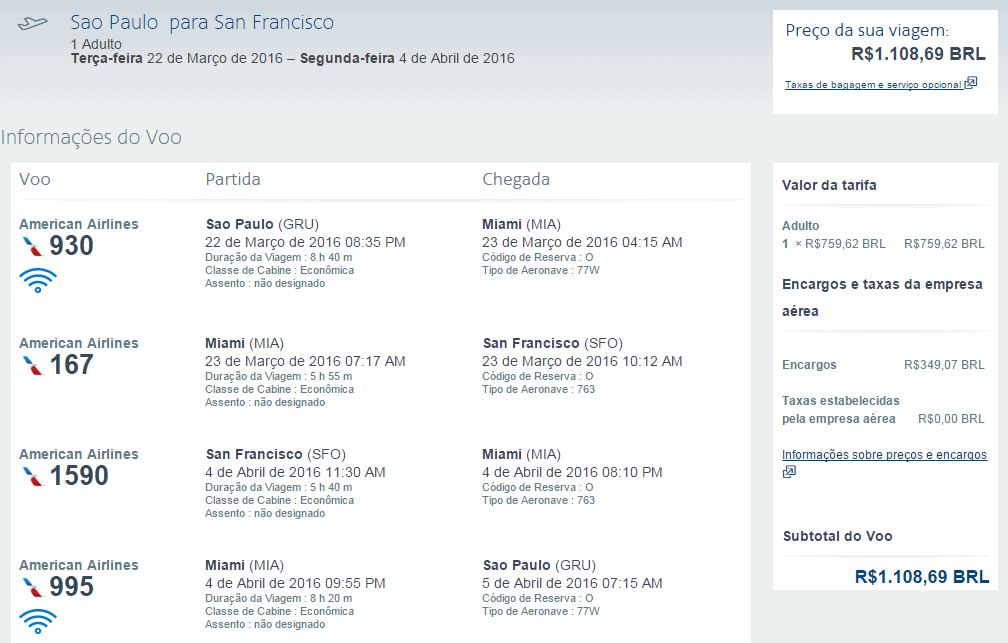This screenshot has height=643, width=1008.
Task: Click arrival 23 de Março de 2016 10:12 AM
Action: point(582,361)
